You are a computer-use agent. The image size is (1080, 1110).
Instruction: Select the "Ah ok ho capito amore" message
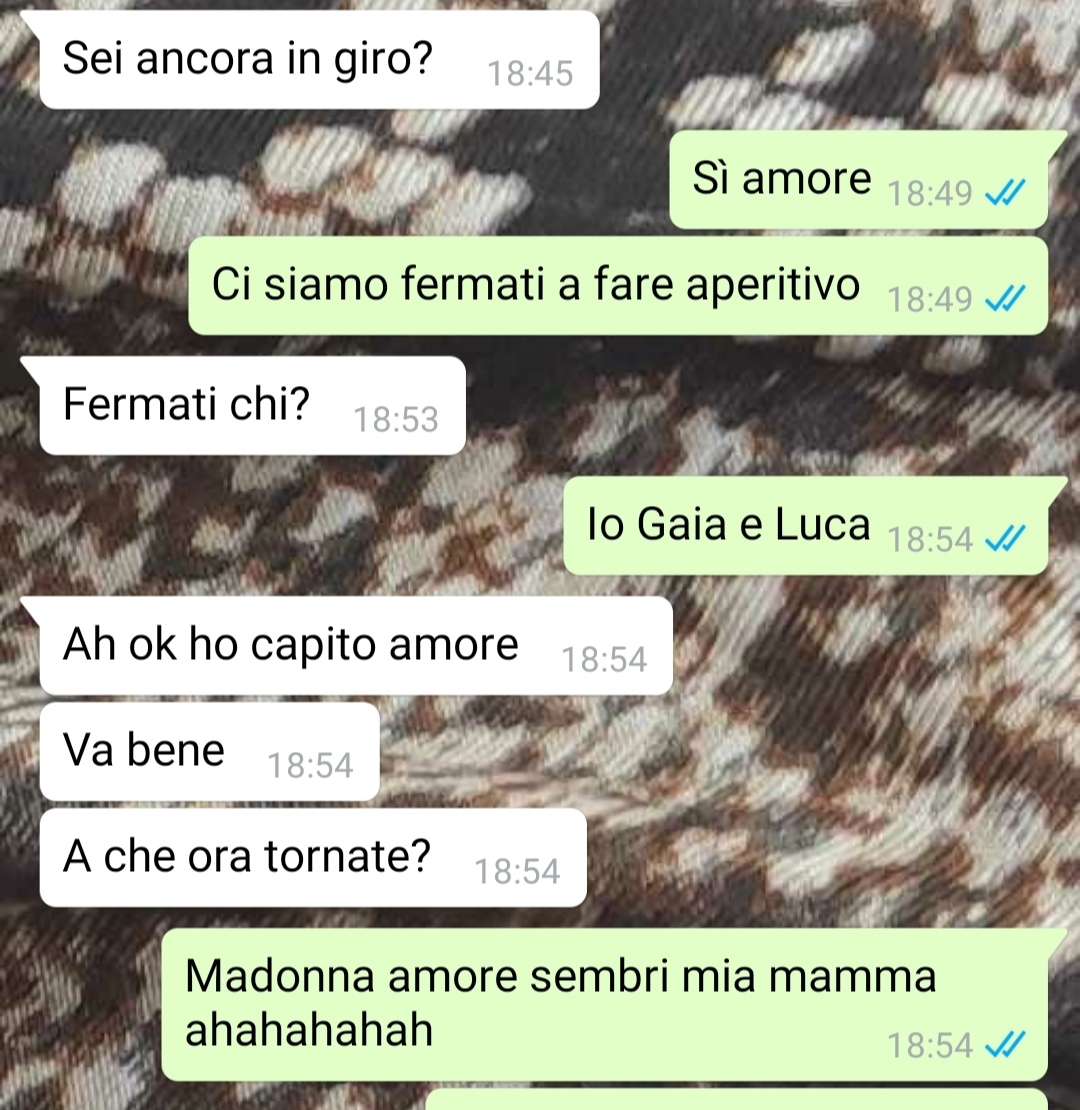(356, 646)
